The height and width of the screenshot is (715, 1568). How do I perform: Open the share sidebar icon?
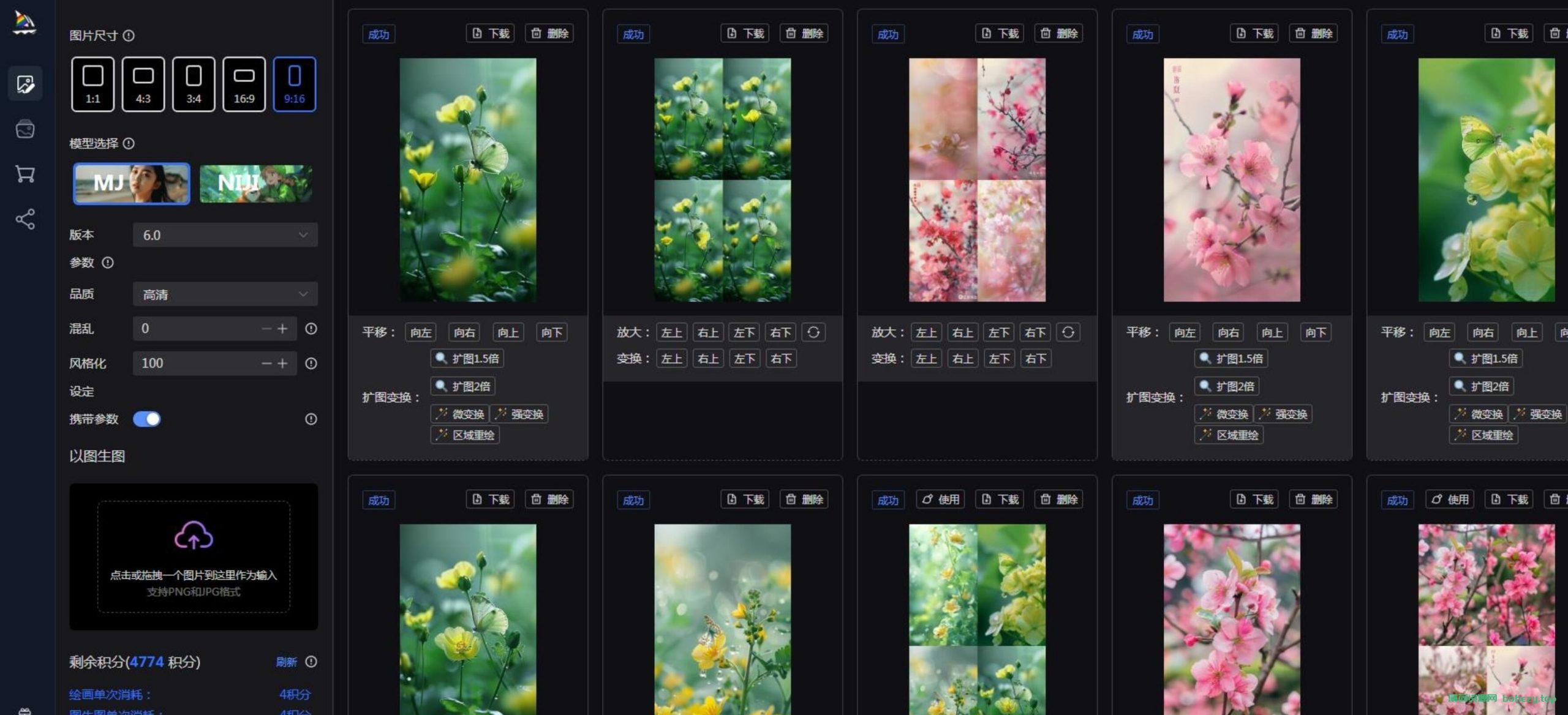[25, 219]
